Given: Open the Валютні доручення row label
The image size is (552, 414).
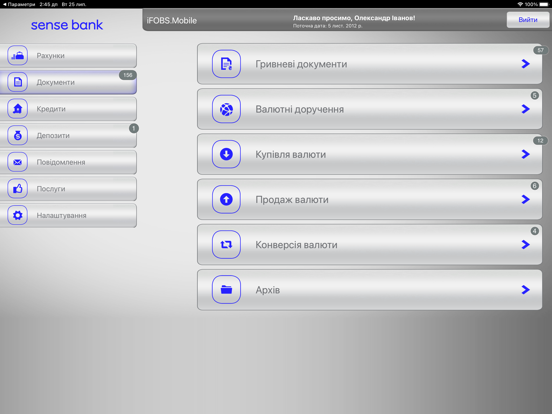Looking at the screenshot, I should [300, 109].
